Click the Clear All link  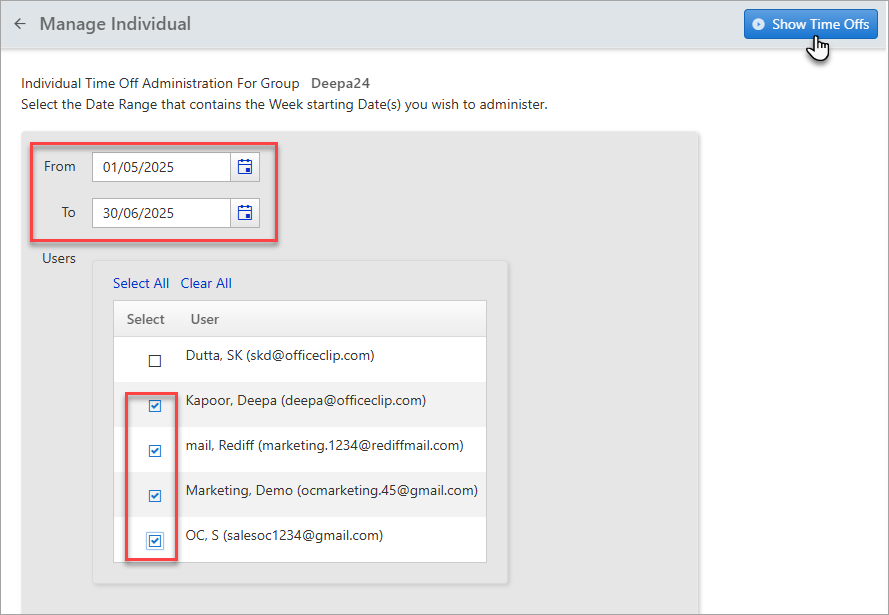click(206, 283)
